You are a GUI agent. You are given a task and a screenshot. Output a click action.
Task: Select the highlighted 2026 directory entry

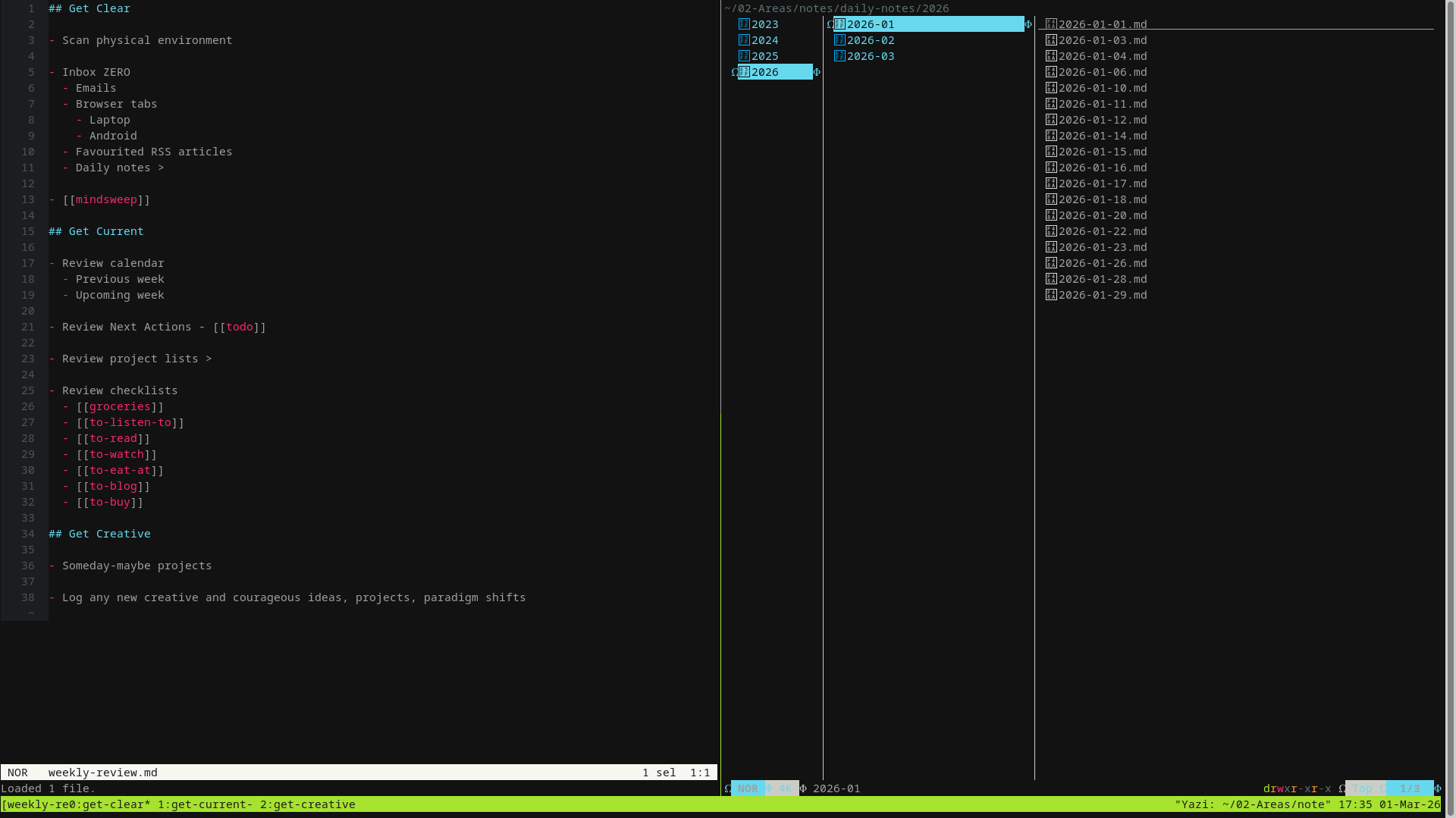(x=764, y=72)
